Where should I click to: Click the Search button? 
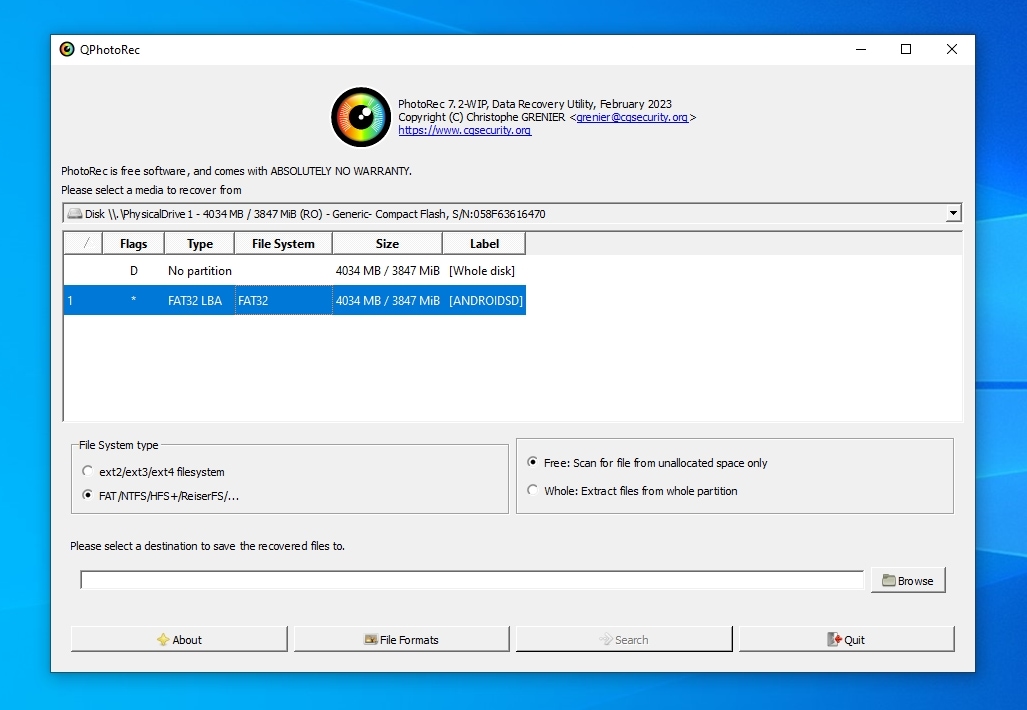[624, 639]
